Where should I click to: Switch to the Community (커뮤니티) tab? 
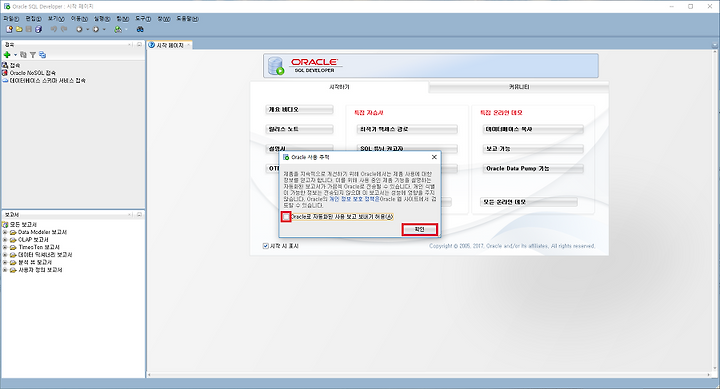519,87
